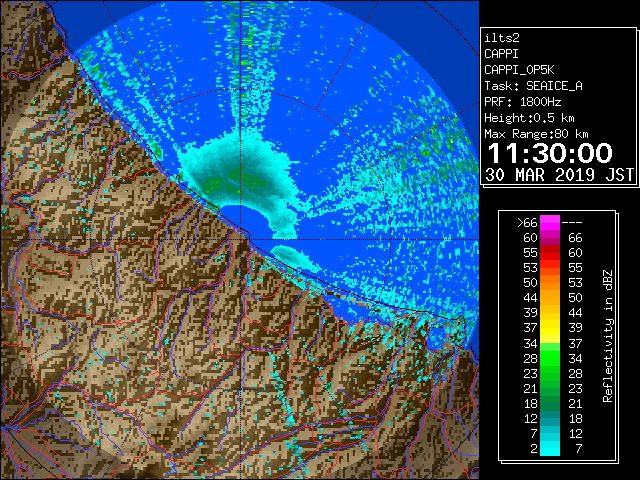Viewport: 640px width, 480px height.
Task: Click the bright green 28–34 dBZ swatch
Action: tap(550, 358)
